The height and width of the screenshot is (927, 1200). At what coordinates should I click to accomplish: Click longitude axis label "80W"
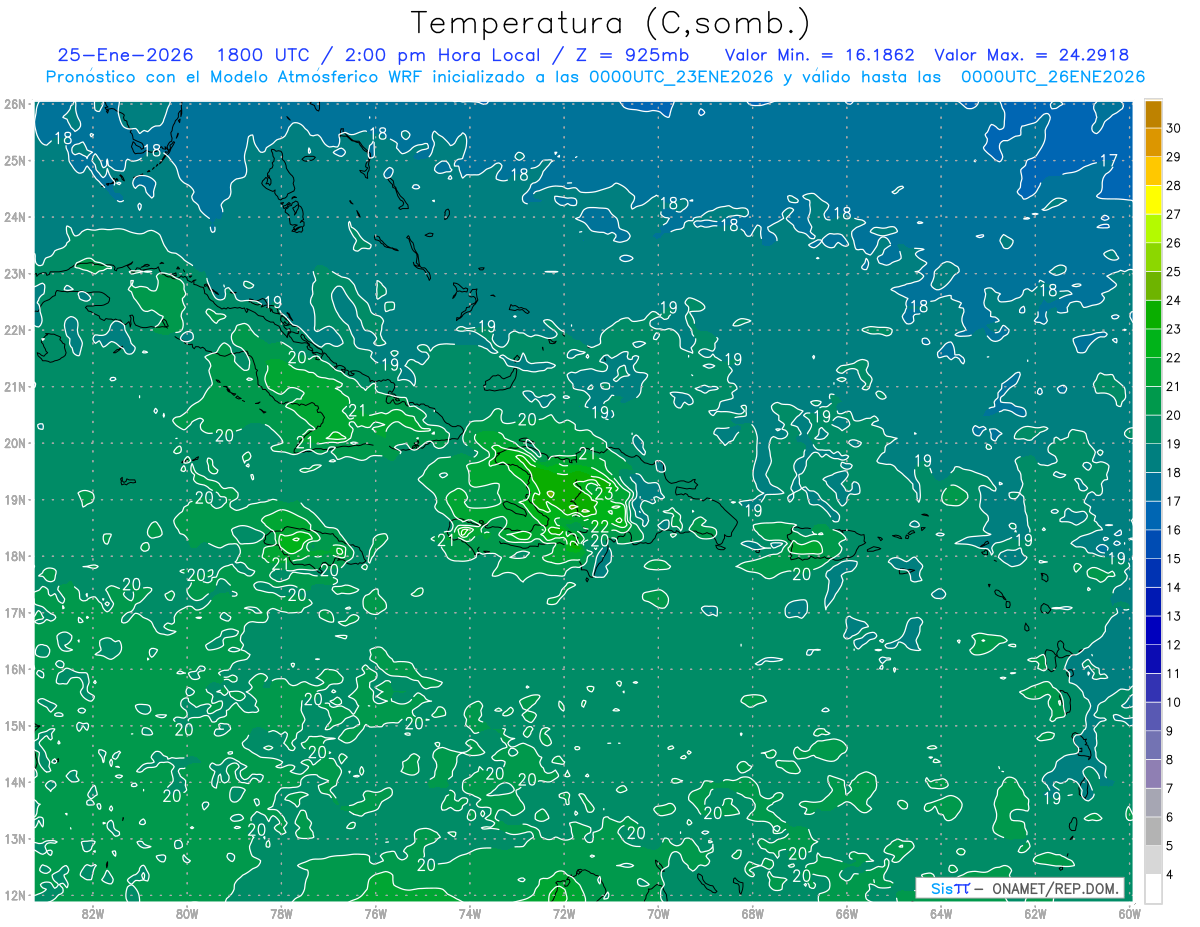(x=187, y=913)
